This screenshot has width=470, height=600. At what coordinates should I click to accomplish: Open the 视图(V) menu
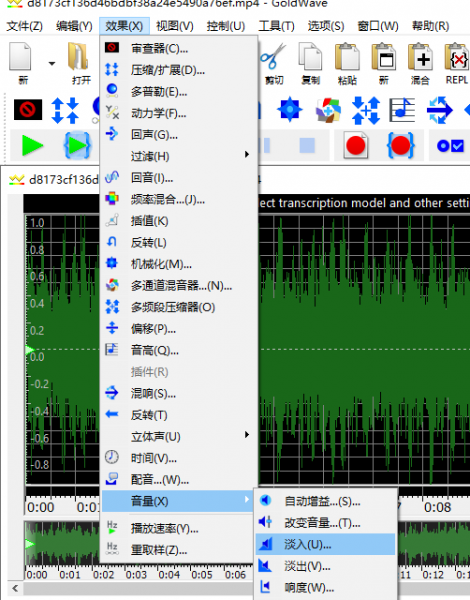[175, 26]
